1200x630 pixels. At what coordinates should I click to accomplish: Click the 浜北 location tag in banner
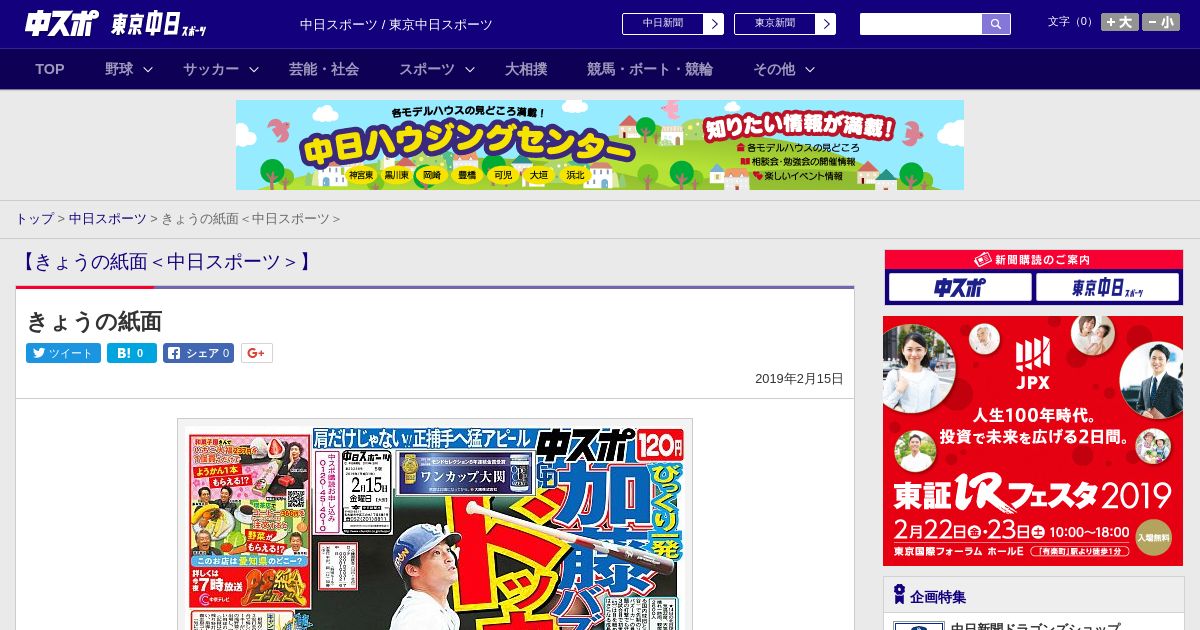click(x=575, y=175)
